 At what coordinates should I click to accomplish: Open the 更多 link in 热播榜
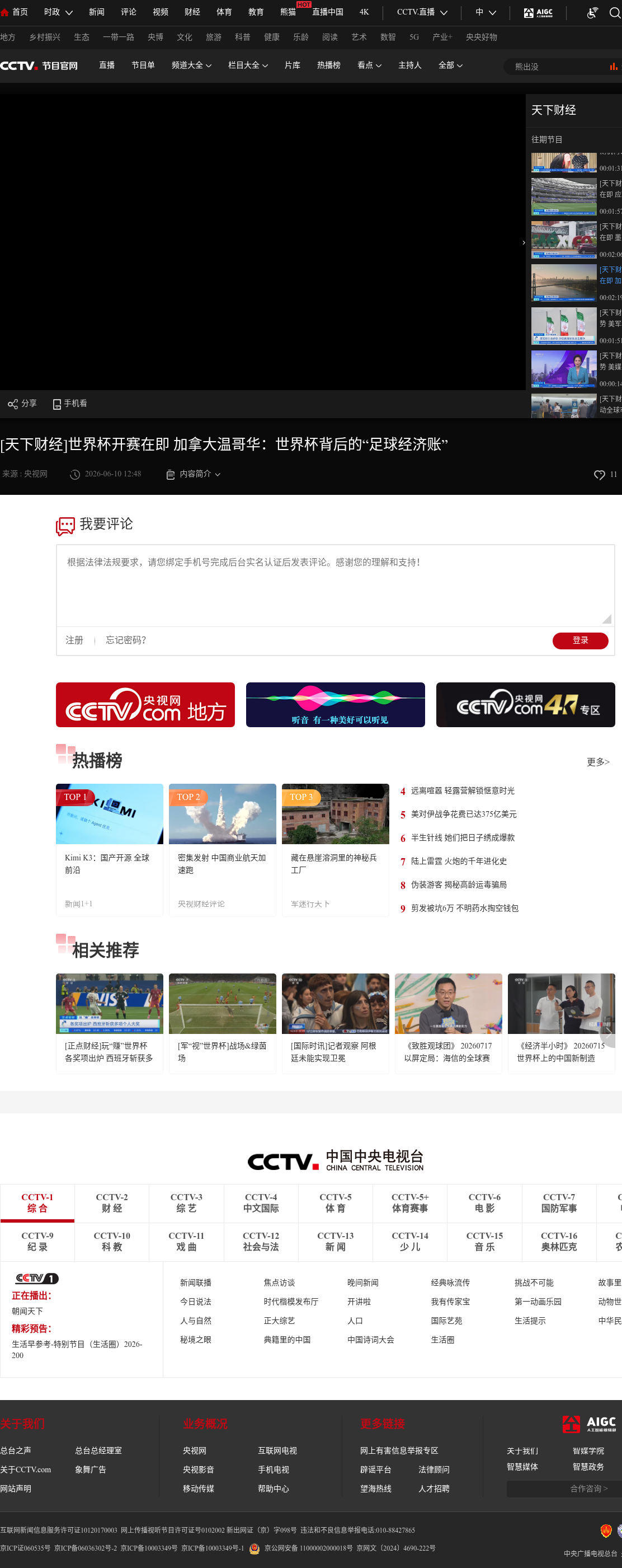[598, 762]
